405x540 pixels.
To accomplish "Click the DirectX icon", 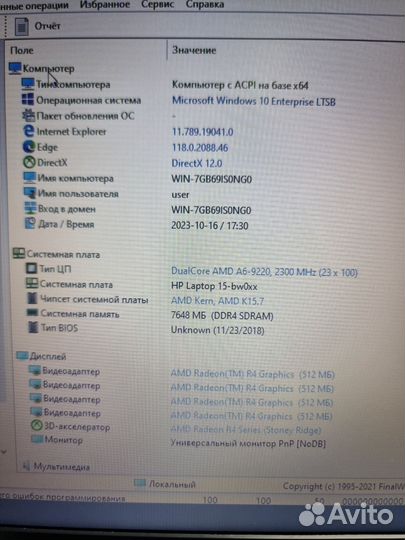I will pos(29,162).
